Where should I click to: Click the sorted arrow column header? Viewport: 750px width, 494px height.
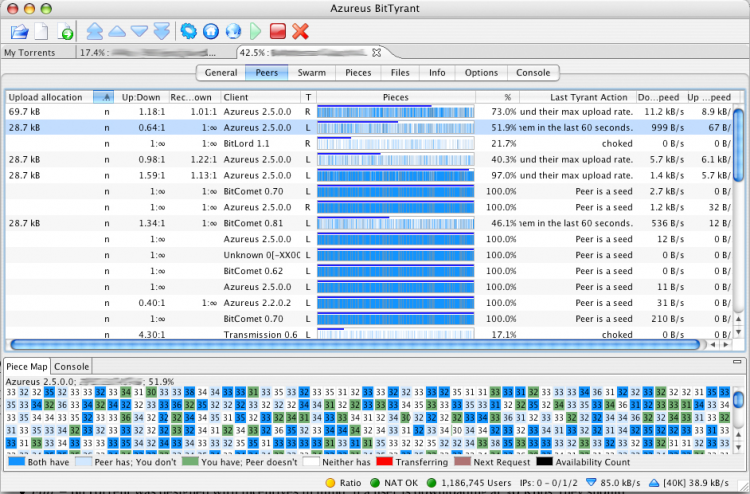104,97
